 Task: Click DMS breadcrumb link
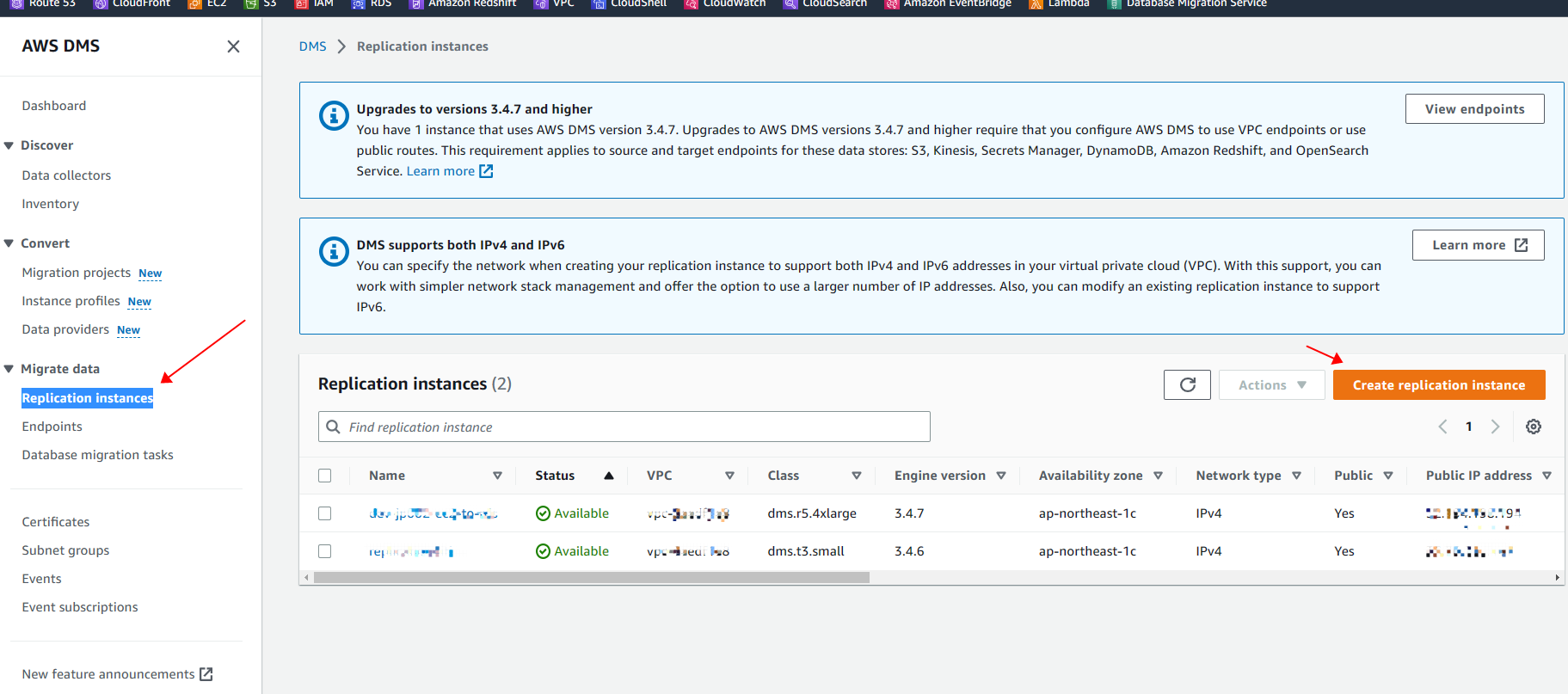click(x=313, y=46)
